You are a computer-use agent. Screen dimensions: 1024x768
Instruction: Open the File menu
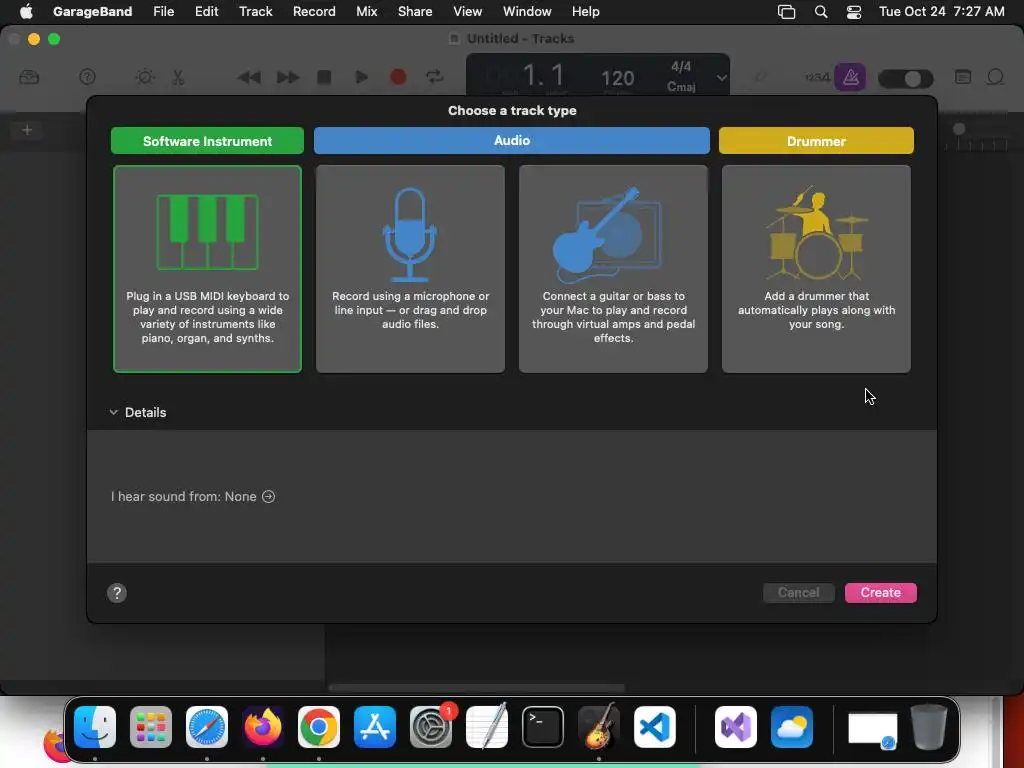(x=163, y=11)
